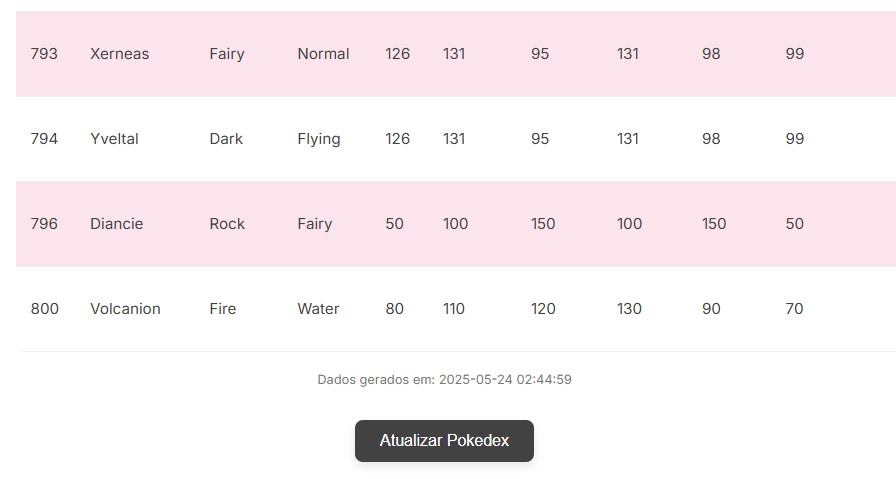Click the Diancie name cell
896x479 pixels.
[116, 224]
